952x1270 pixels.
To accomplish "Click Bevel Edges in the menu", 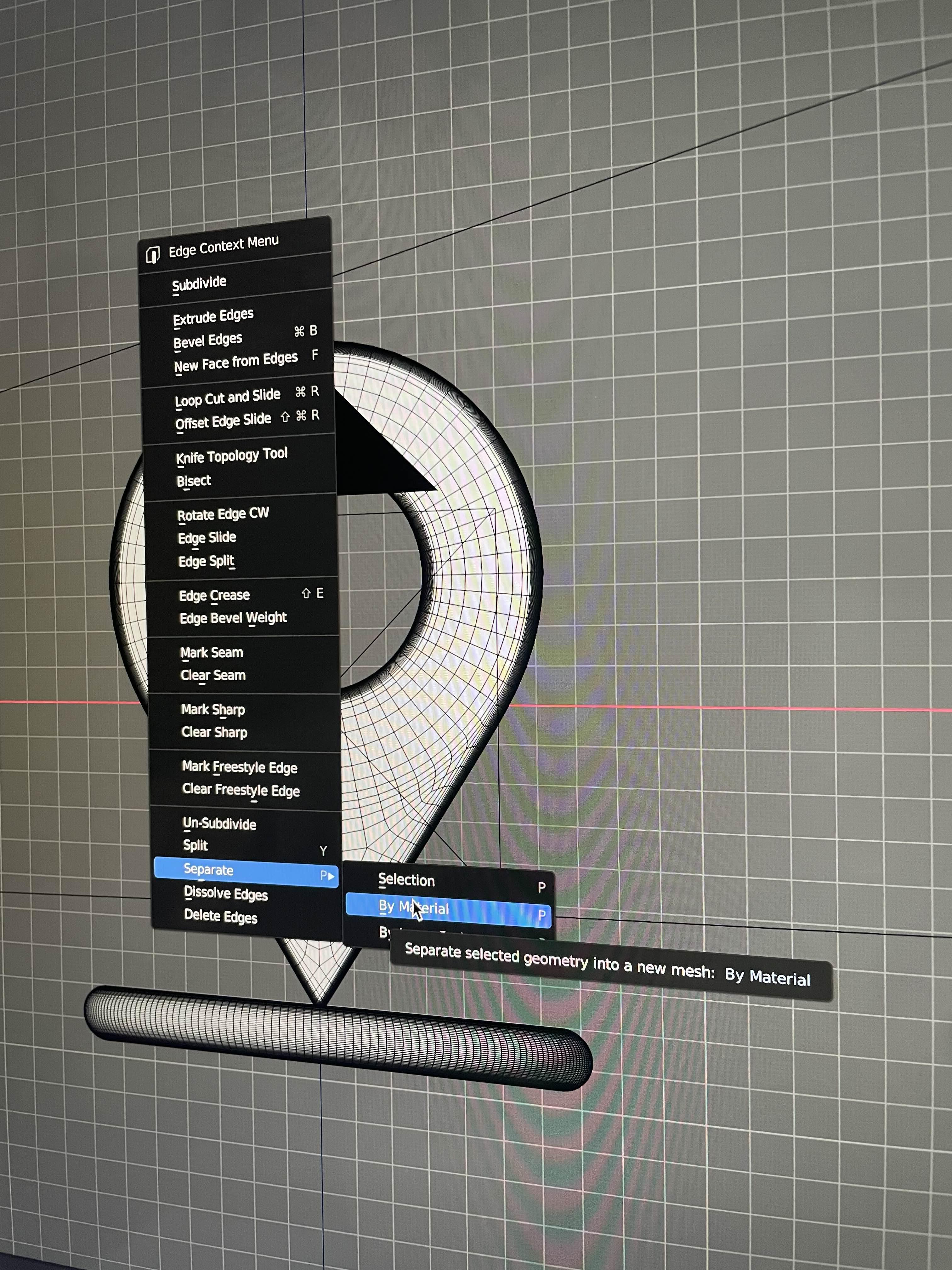I will (208, 340).
